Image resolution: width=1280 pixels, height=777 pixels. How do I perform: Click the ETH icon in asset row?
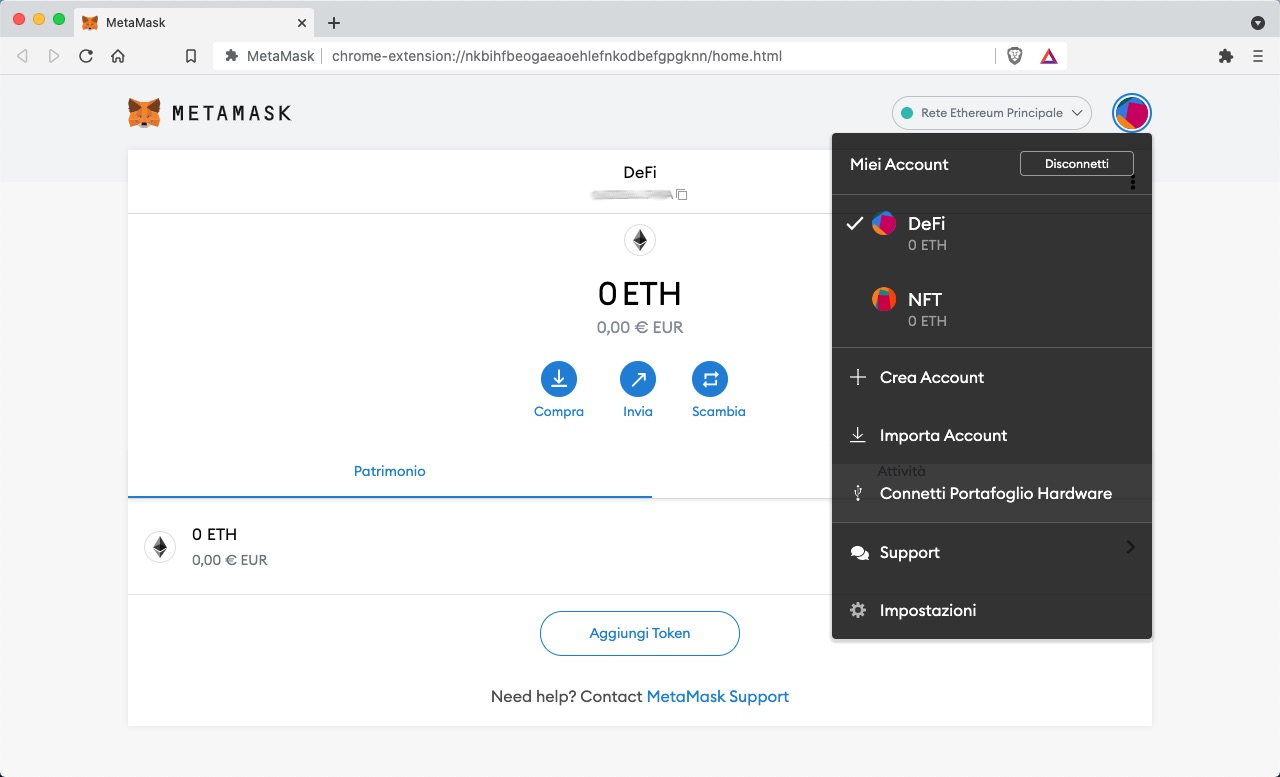(160, 546)
